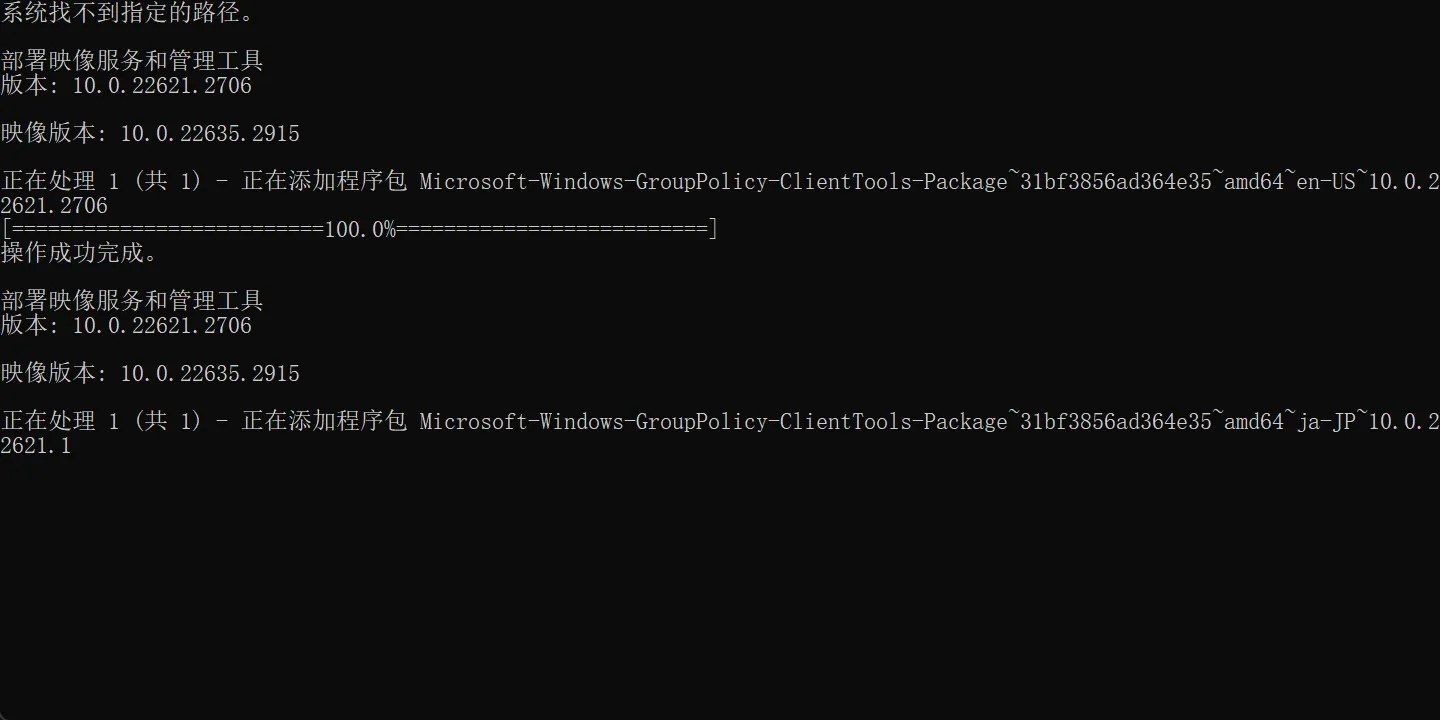
Task: Click the closing bracket of the progress bar
Action: click(713, 230)
